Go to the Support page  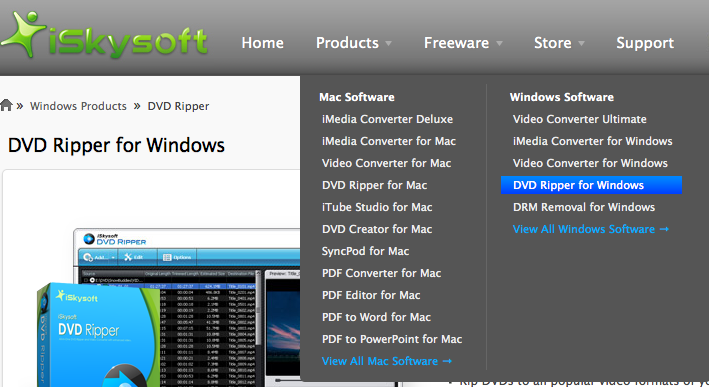tap(645, 43)
